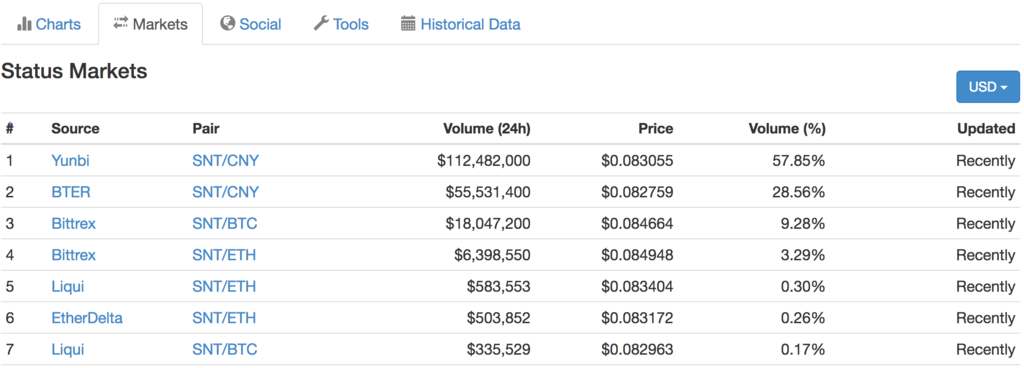Click the 0.30% volume share cell

803,286
